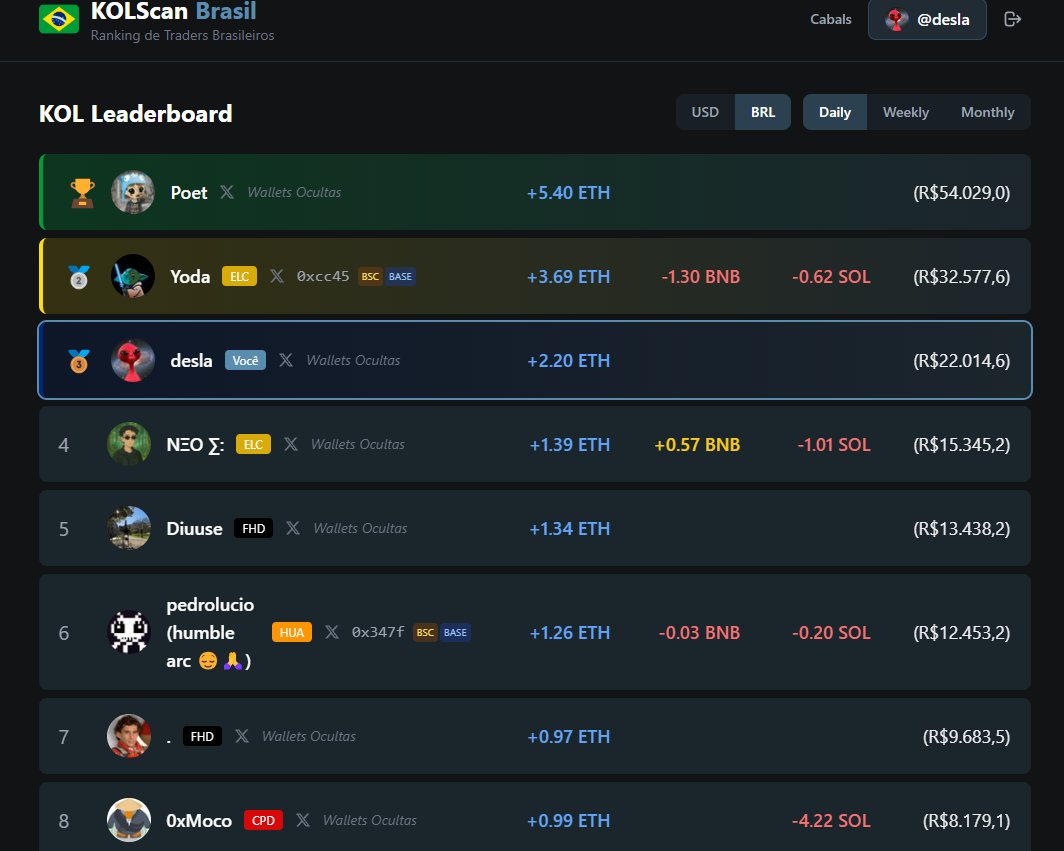Click pedrolucio's pixel avatar

(x=129, y=632)
